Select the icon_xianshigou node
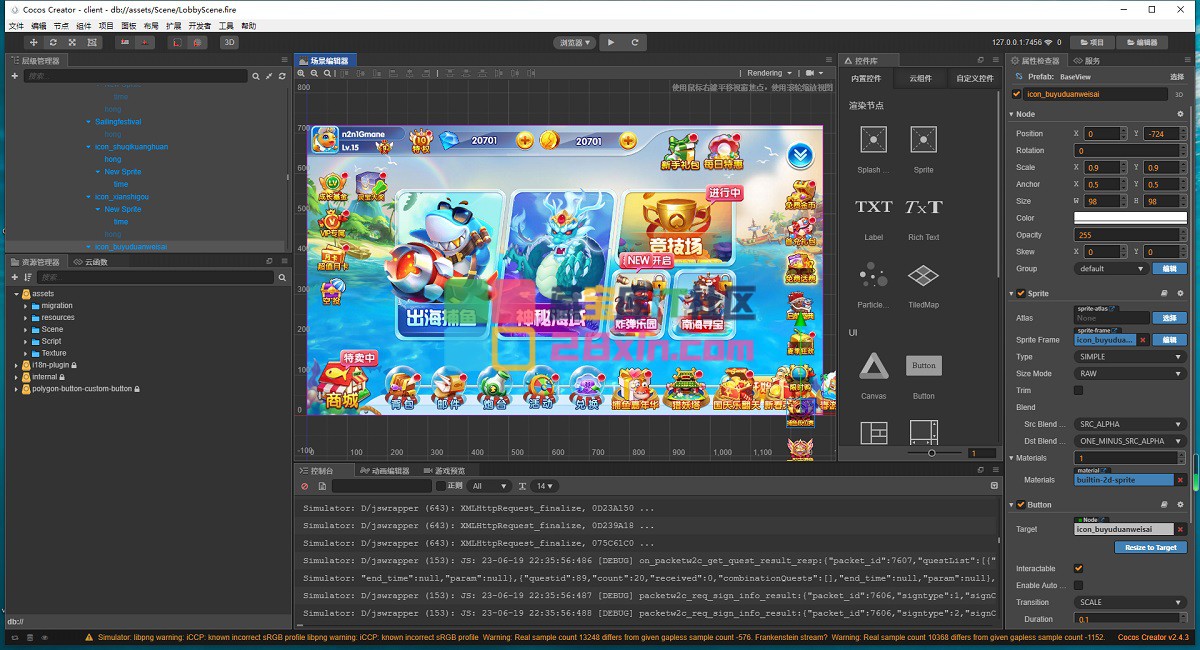Image resolution: width=1200 pixels, height=650 pixels. click(122, 197)
